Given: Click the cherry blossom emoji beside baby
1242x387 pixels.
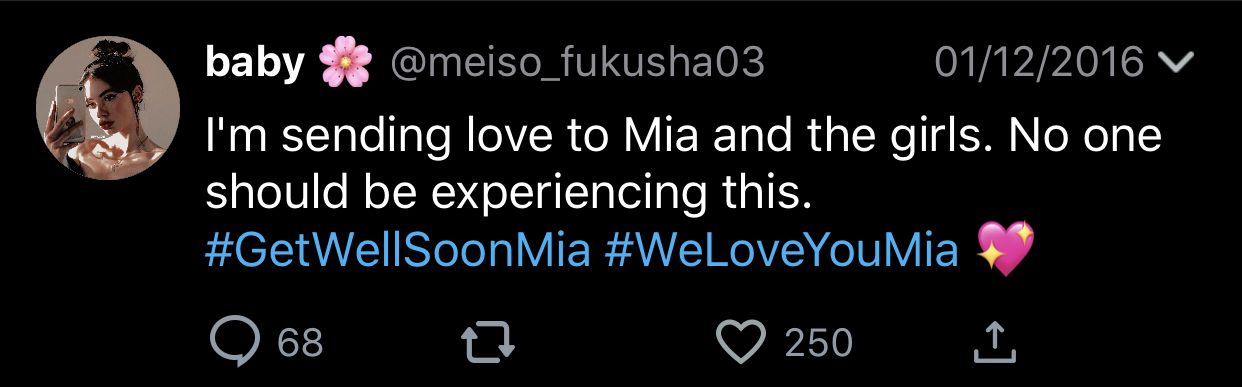Looking at the screenshot, I should pyautogui.click(x=346, y=65).
